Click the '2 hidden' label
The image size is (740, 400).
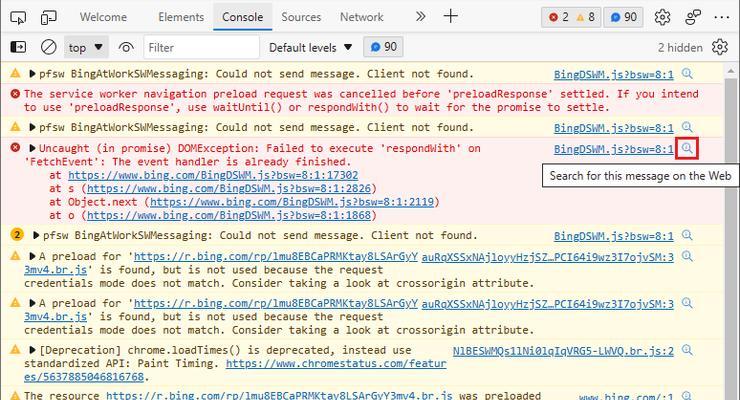pyautogui.click(x=680, y=48)
